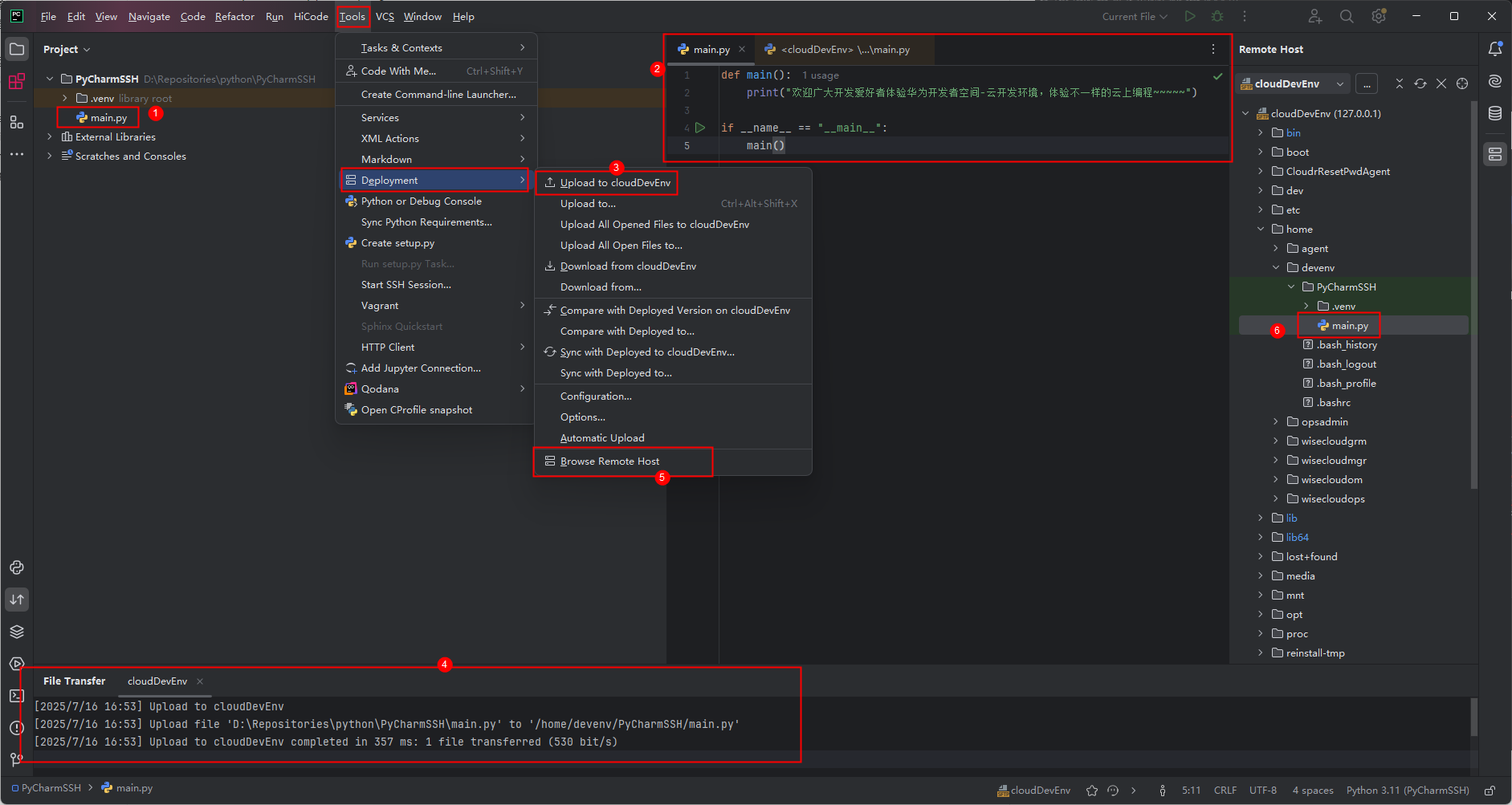Image resolution: width=1512 pixels, height=805 pixels.
Task: Open the Python Packages tool window icon
Action: (x=17, y=632)
